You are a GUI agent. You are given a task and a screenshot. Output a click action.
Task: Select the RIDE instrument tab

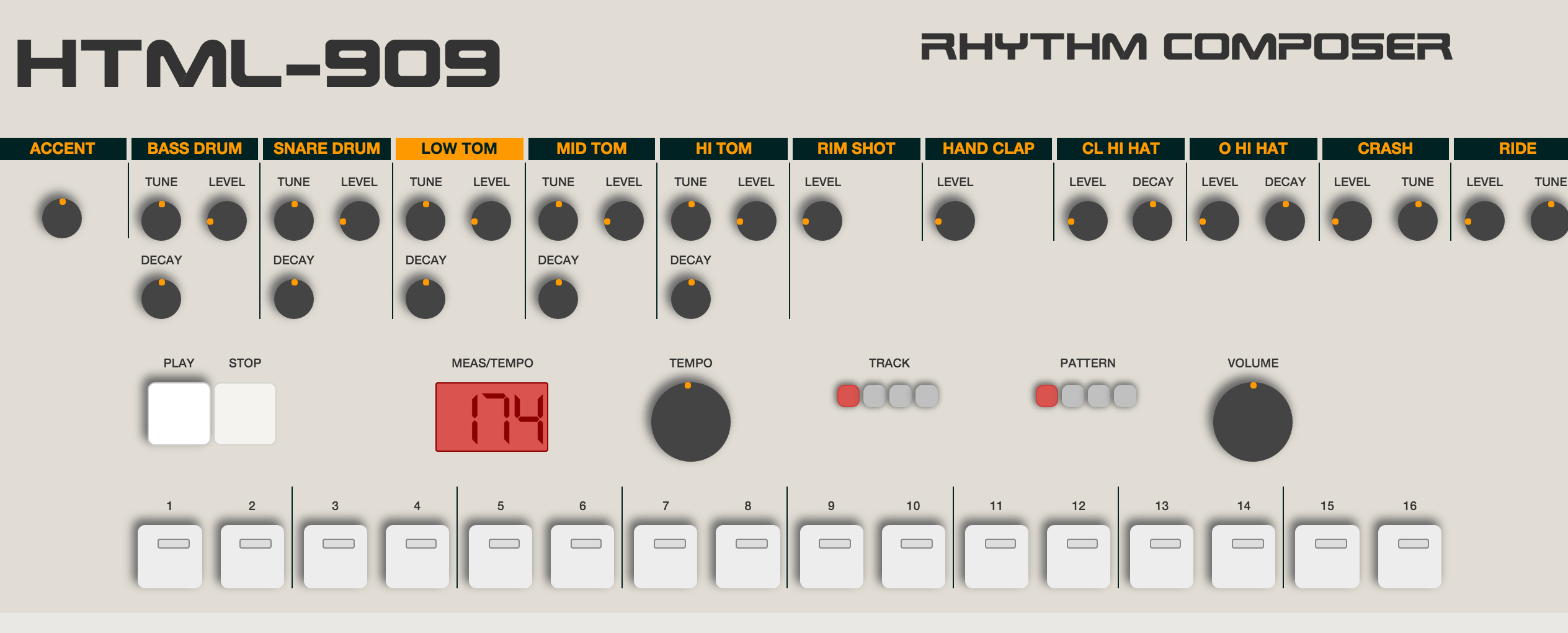tap(1512, 149)
